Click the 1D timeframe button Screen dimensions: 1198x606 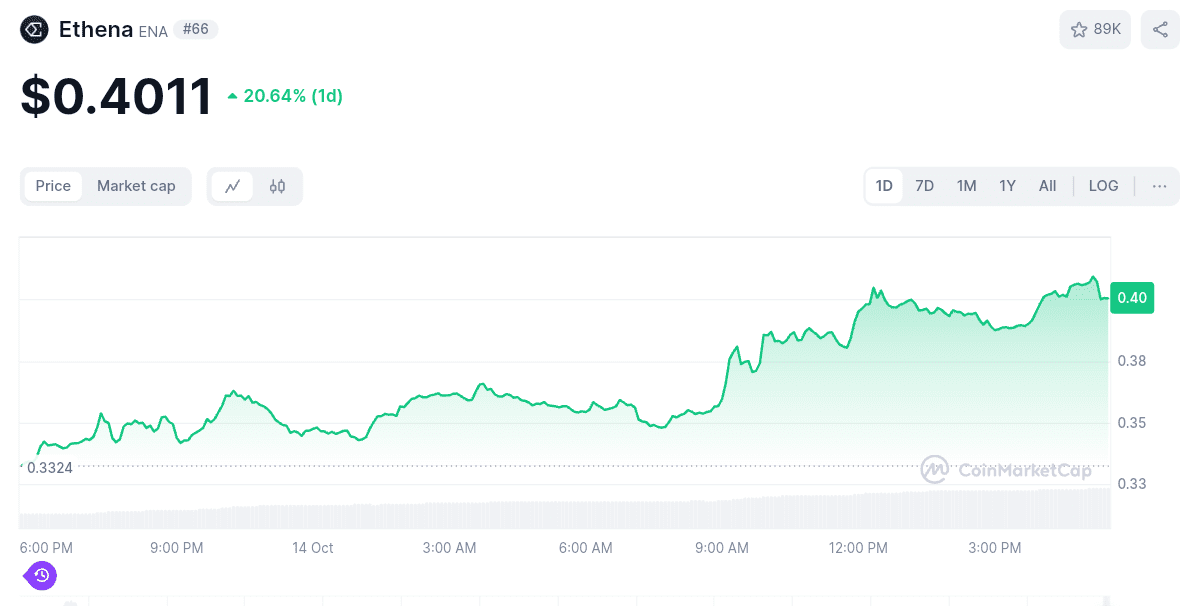point(884,185)
